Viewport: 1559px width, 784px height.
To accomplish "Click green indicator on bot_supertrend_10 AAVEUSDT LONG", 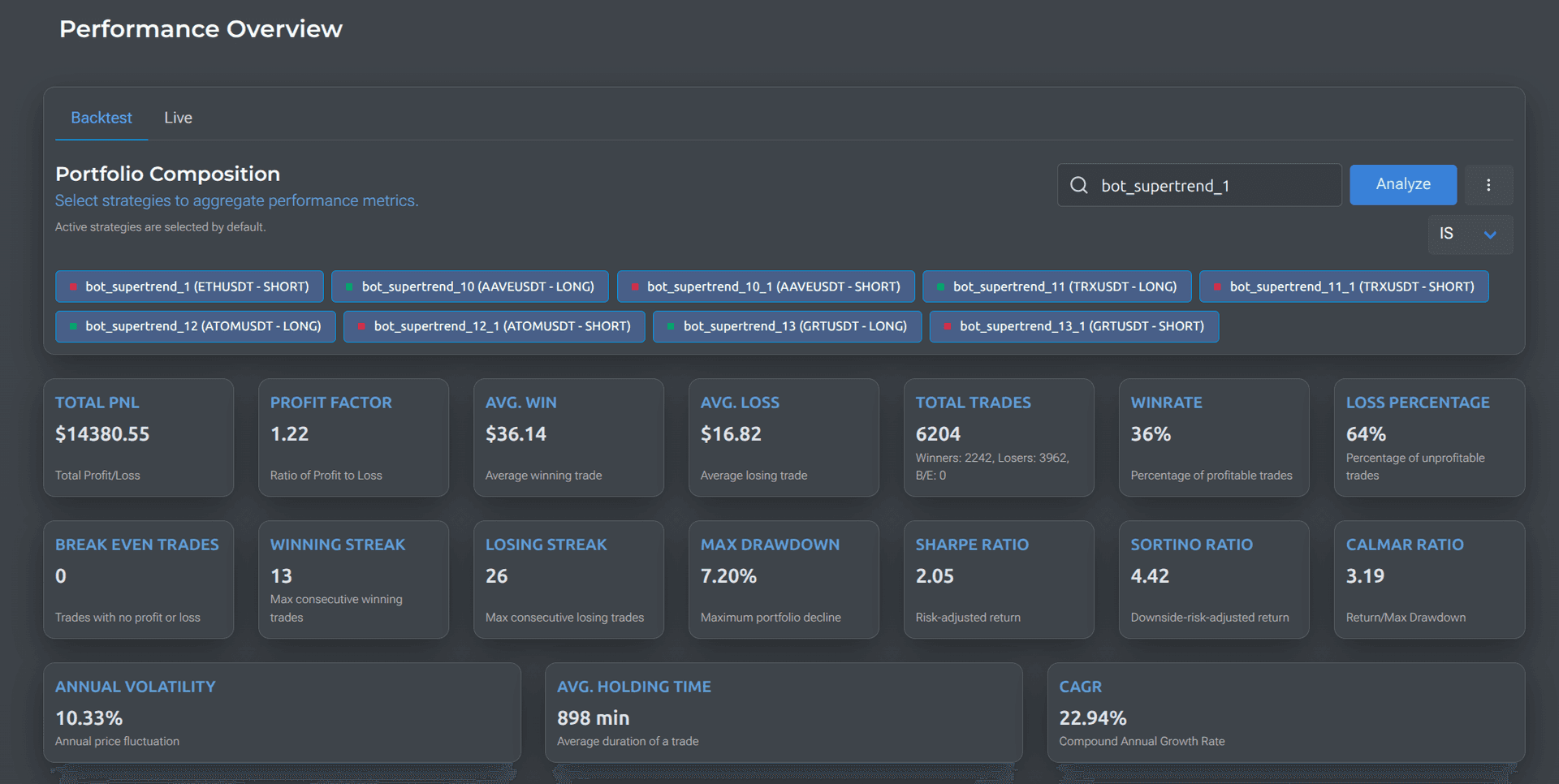I will click(349, 286).
